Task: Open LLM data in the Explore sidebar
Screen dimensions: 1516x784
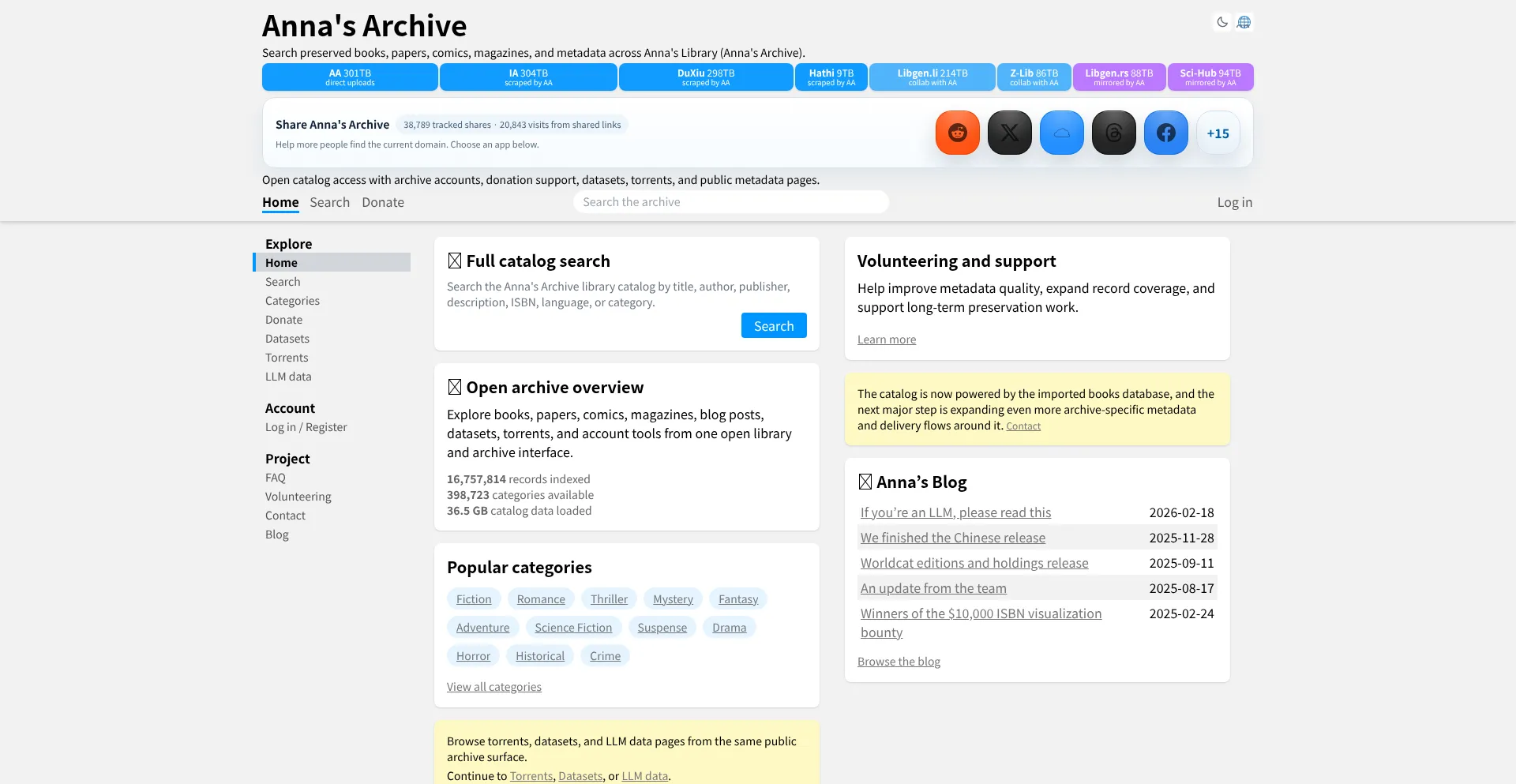Action: click(288, 377)
